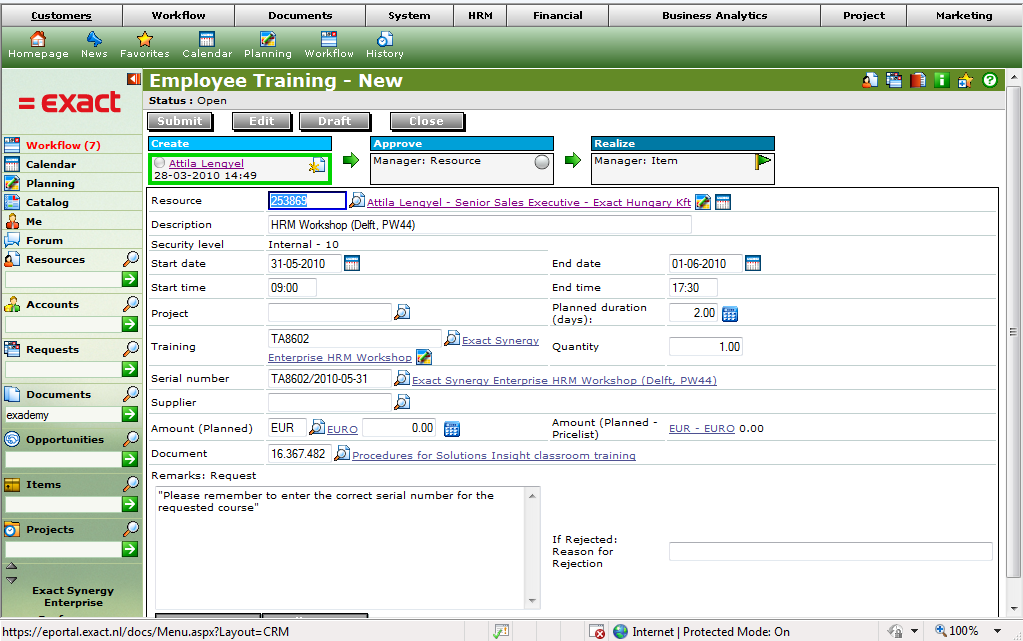
Task: Click the green info icon
Action: [941, 80]
